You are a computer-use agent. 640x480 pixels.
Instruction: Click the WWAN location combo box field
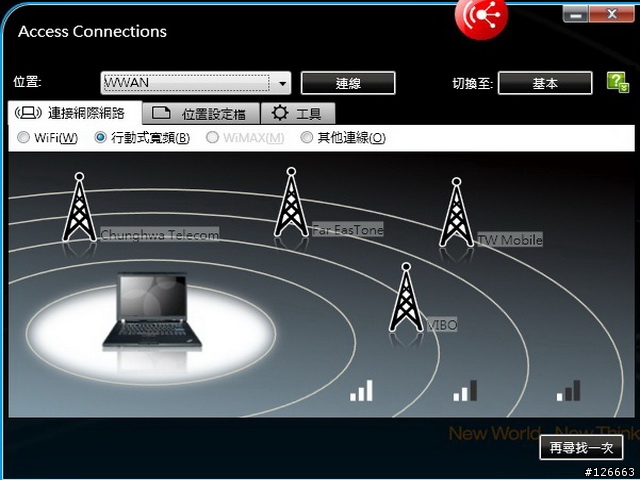click(196, 83)
